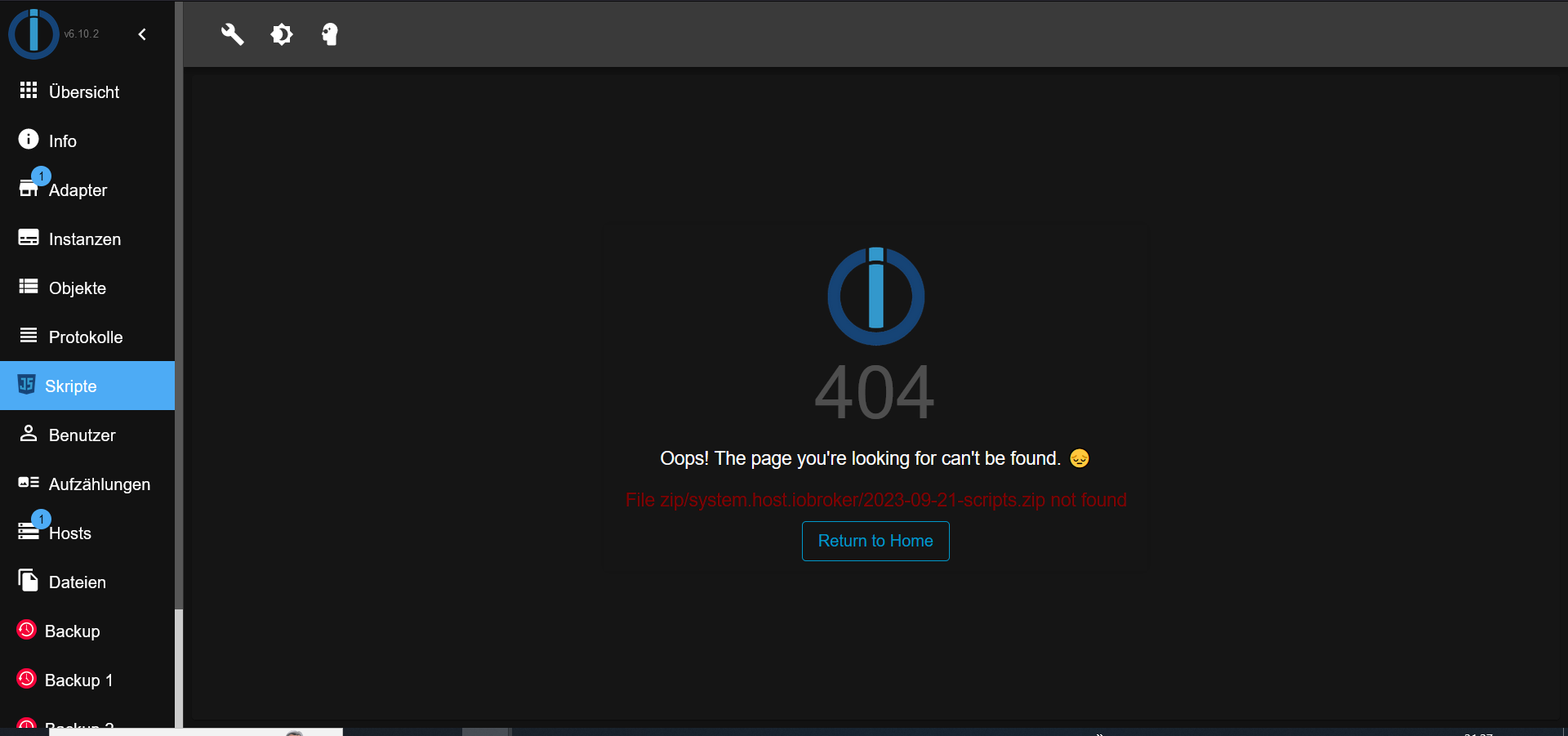Click the Objekte list icon
The image size is (1568, 736).
tap(29, 286)
